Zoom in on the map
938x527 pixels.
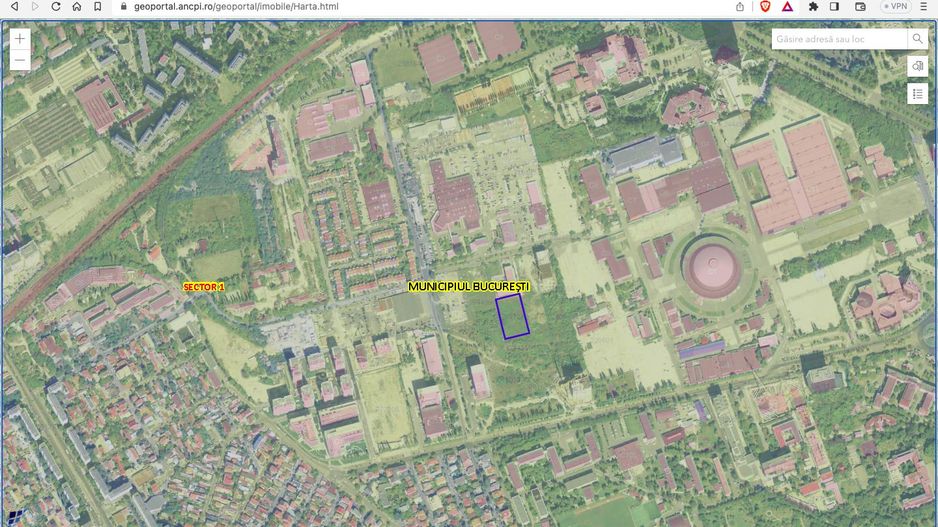coord(20,39)
